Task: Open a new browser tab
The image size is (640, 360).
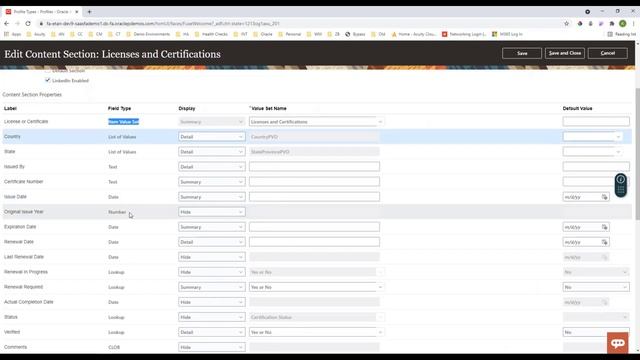Action: (89, 12)
